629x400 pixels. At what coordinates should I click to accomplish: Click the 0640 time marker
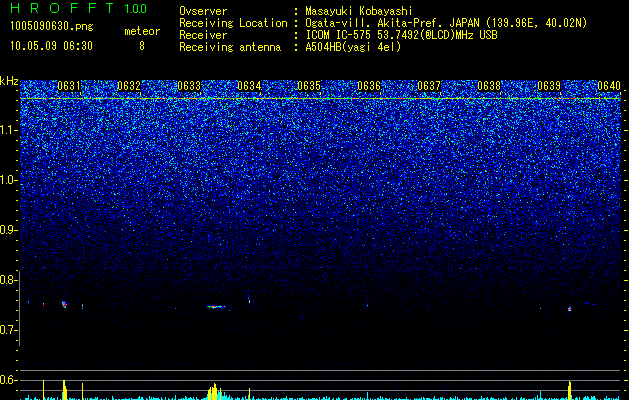tap(609, 86)
